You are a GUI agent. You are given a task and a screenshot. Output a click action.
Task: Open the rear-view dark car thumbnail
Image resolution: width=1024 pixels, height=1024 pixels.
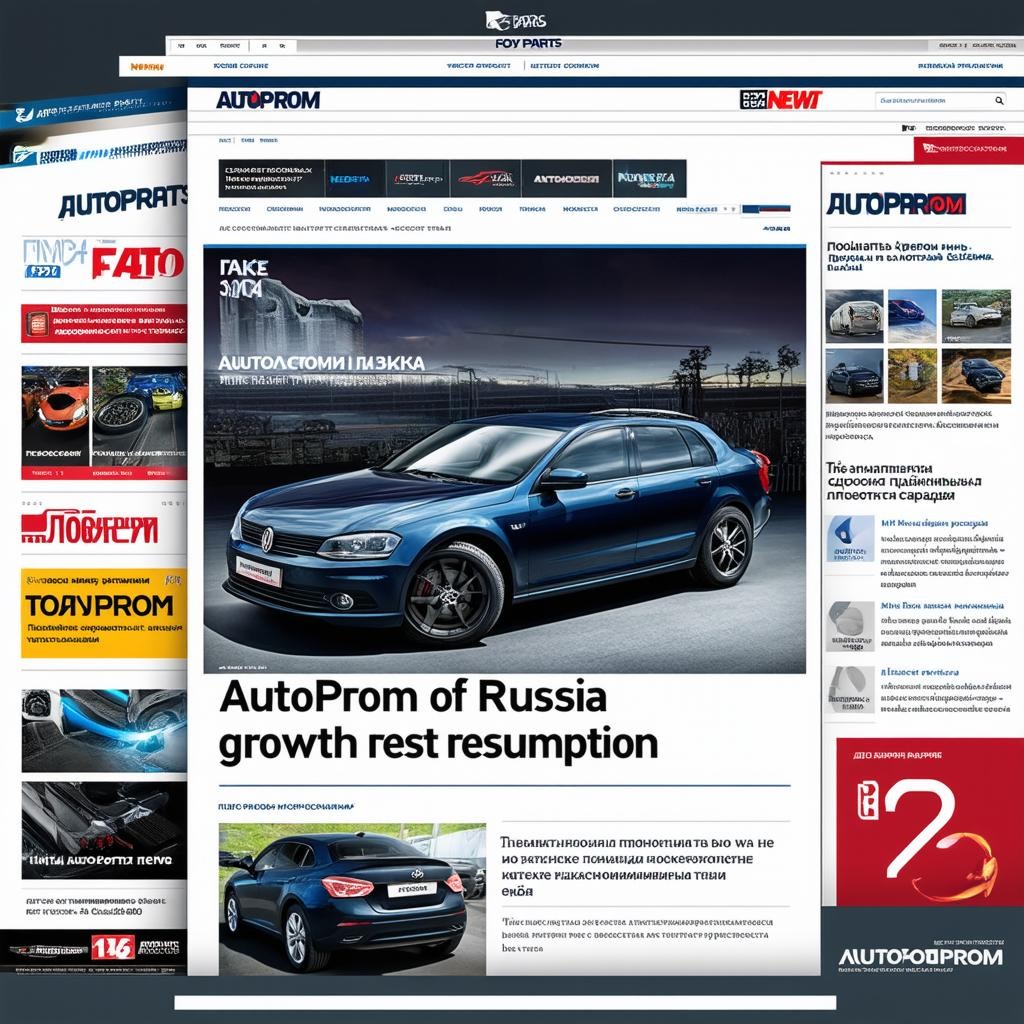point(352,898)
